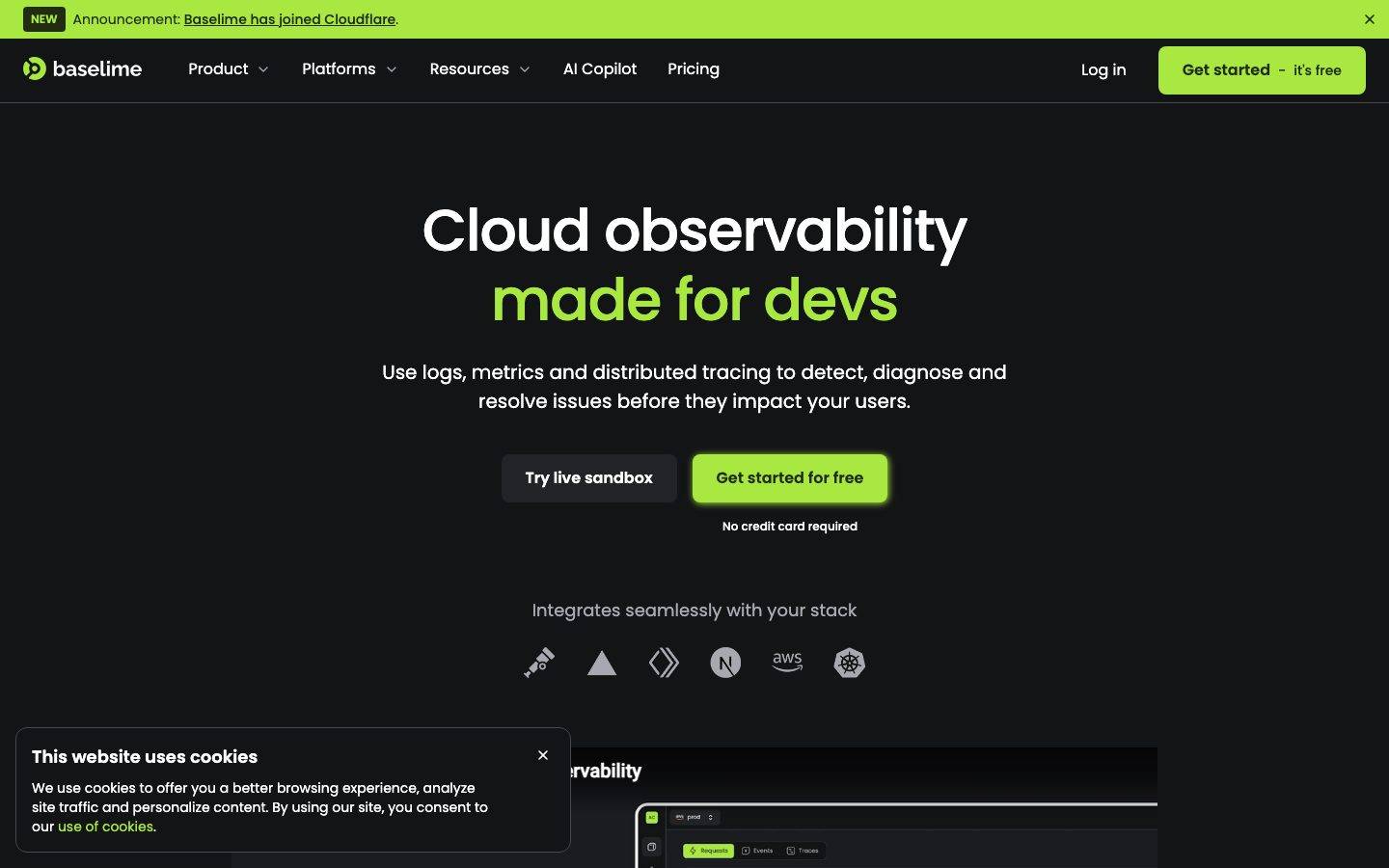Click the 'Get started - it's free' button
The image size is (1389, 868).
click(1262, 70)
